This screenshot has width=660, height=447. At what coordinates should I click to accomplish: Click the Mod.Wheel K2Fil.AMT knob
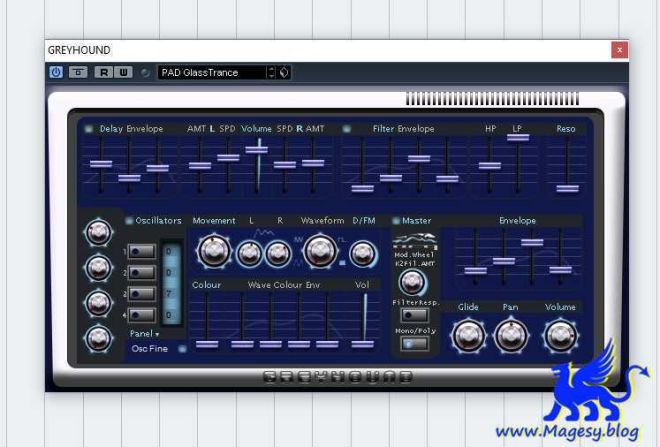pyautogui.click(x=412, y=282)
